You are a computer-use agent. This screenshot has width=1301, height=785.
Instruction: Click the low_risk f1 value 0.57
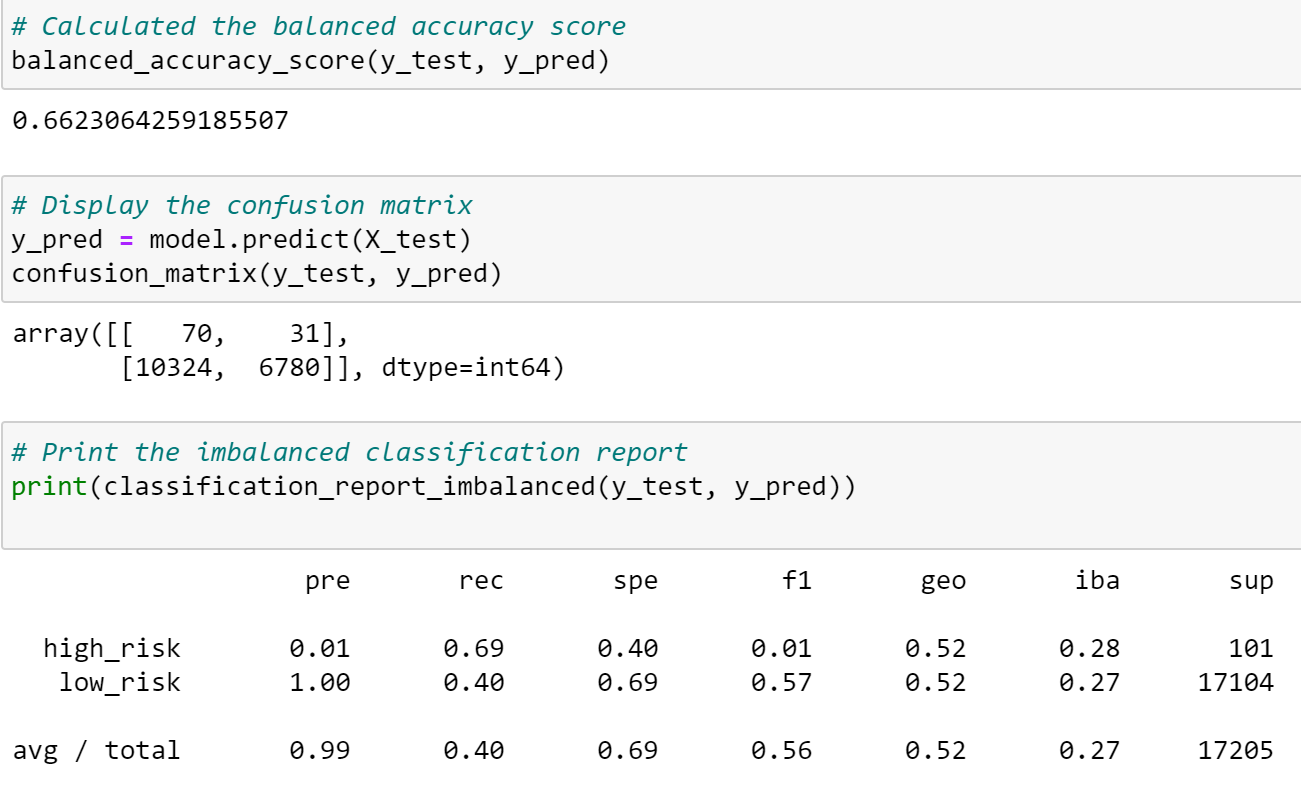tap(782, 683)
